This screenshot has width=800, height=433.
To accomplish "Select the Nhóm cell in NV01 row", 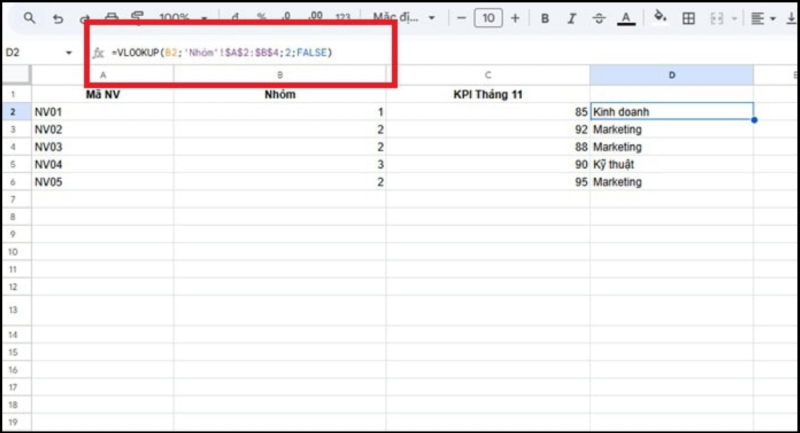I will point(280,112).
